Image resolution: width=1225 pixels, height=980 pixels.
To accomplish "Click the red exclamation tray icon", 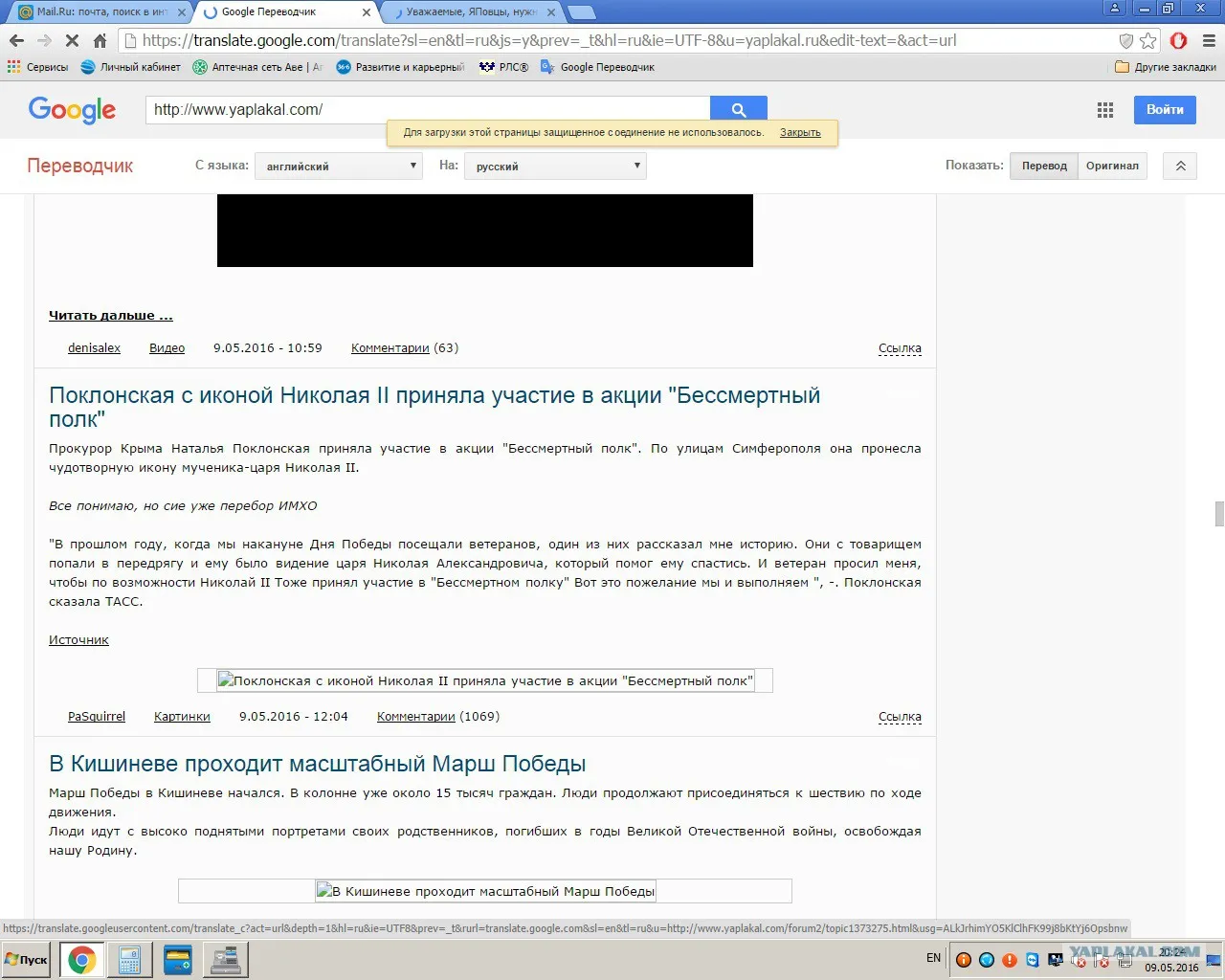I will click(x=1010, y=960).
